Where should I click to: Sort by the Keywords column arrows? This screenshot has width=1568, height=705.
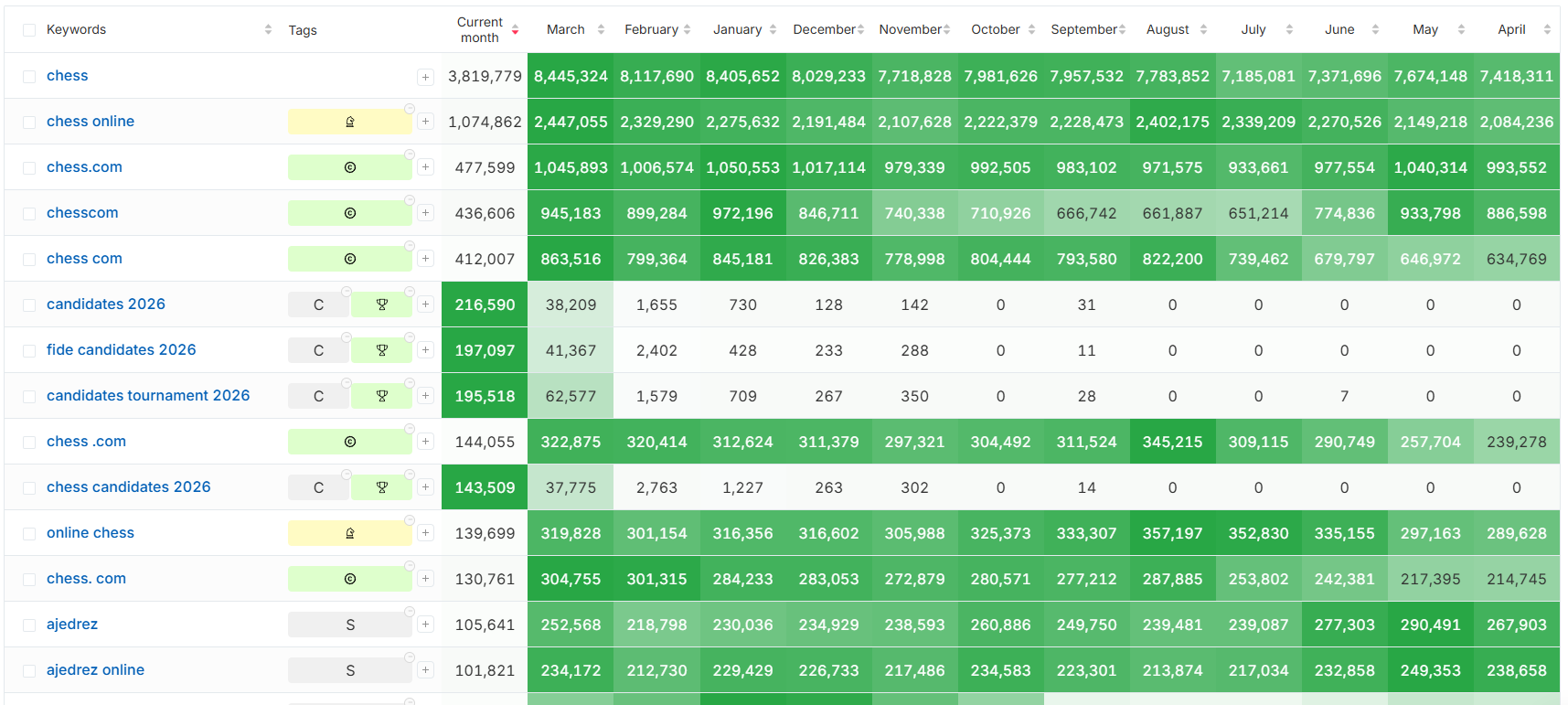coord(268,30)
